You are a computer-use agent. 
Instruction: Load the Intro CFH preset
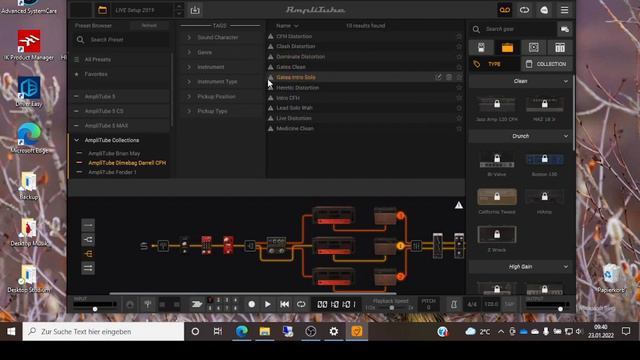[x=288, y=98]
